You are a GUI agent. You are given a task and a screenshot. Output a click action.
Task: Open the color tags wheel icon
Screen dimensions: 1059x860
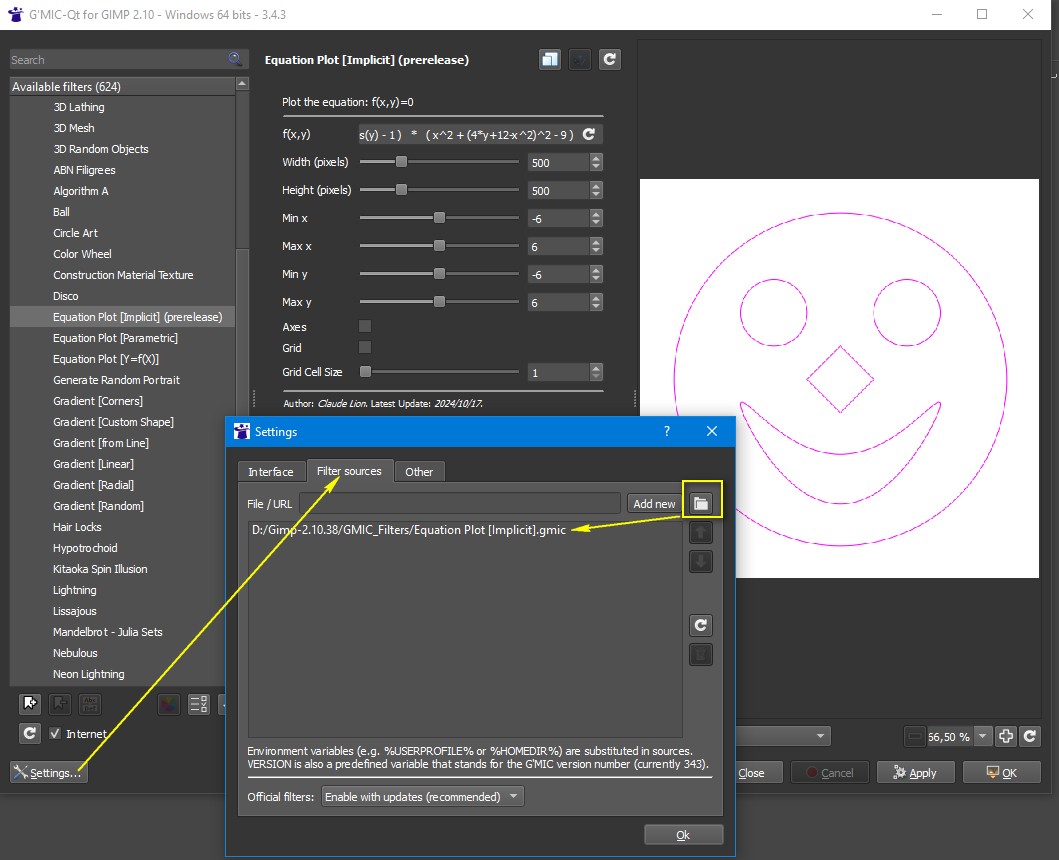point(168,704)
